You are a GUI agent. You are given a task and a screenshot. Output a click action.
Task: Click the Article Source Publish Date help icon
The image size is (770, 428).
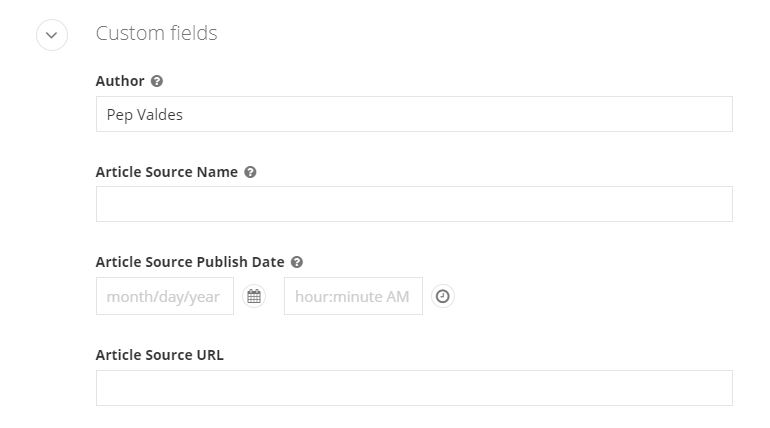point(297,262)
